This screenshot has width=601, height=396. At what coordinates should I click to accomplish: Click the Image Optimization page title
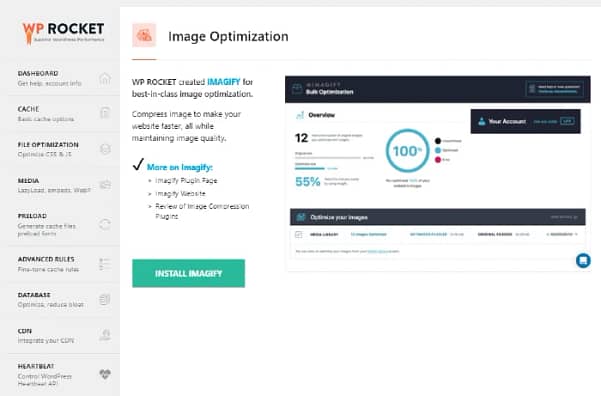(228, 36)
